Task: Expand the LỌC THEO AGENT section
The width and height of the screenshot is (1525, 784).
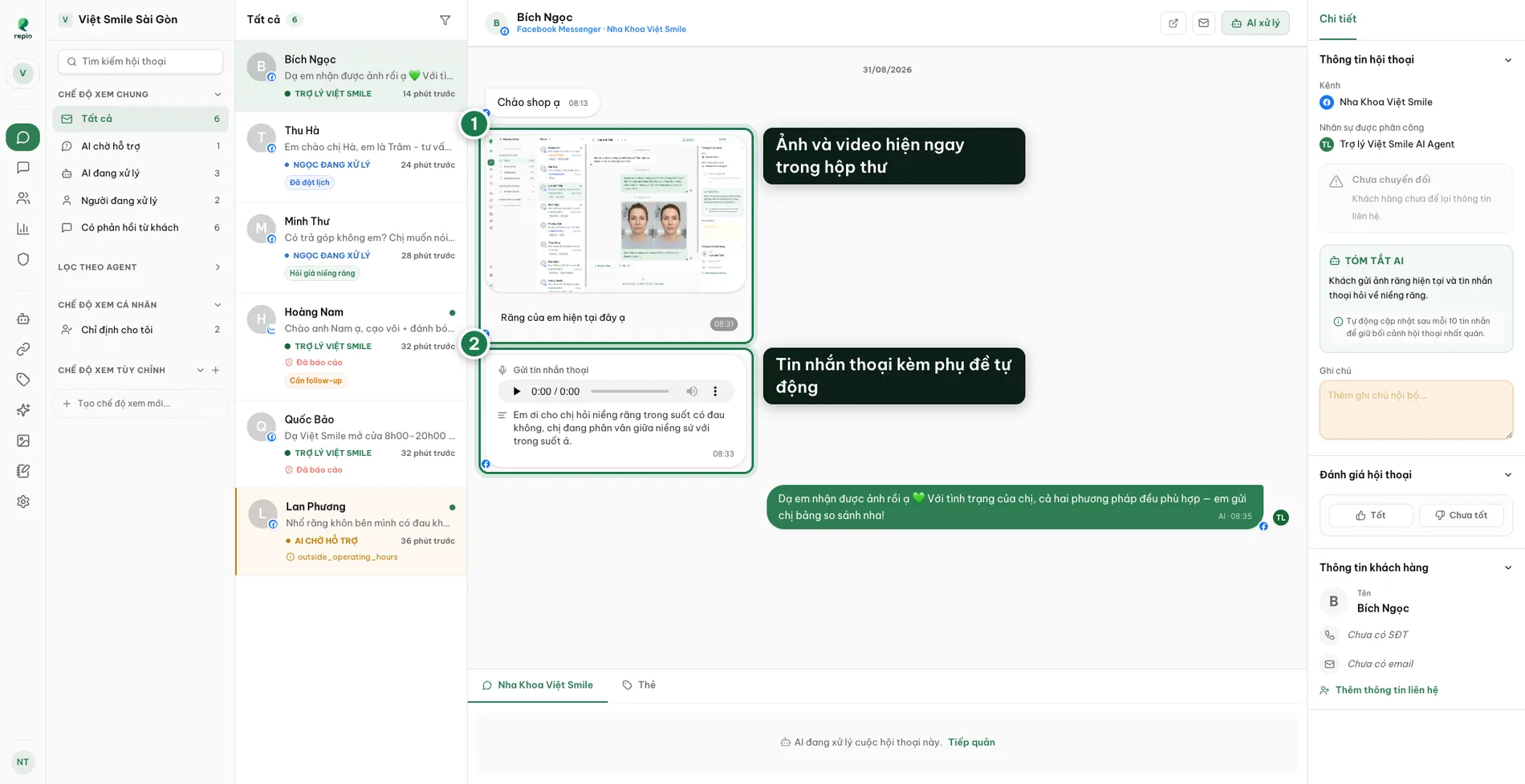Action: (x=218, y=267)
